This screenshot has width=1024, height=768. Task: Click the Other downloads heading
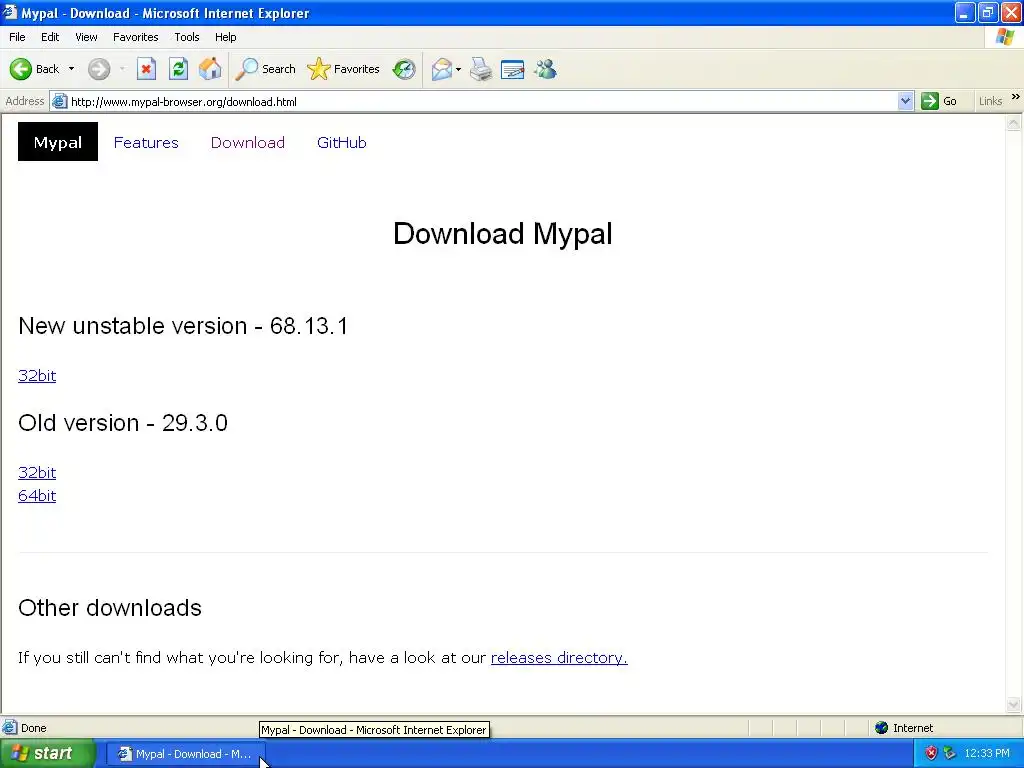(x=110, y=608)
